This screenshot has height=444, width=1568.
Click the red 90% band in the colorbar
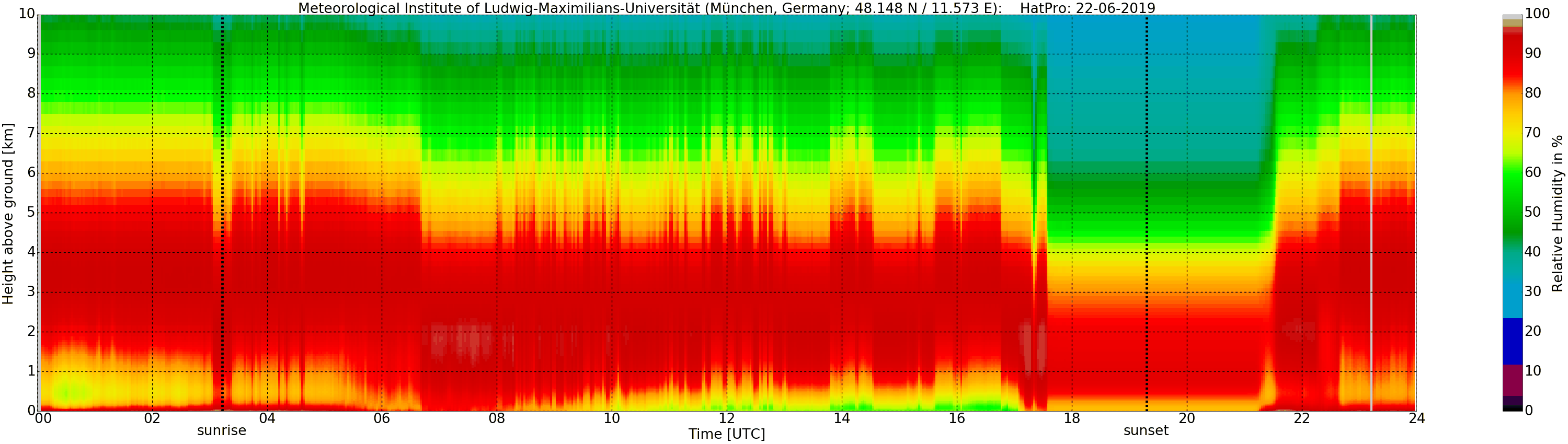click(x=1513, y=55)
